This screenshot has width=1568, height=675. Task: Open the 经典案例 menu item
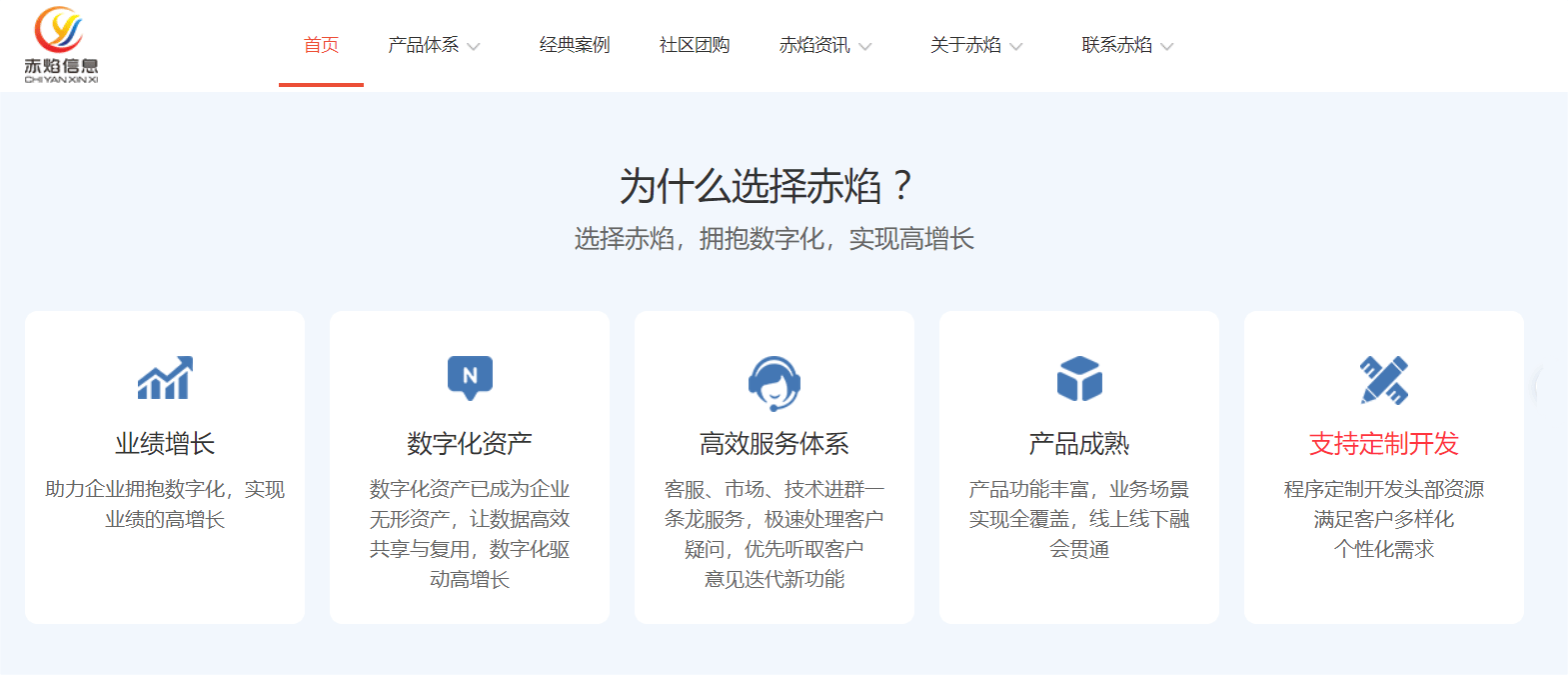575,45
